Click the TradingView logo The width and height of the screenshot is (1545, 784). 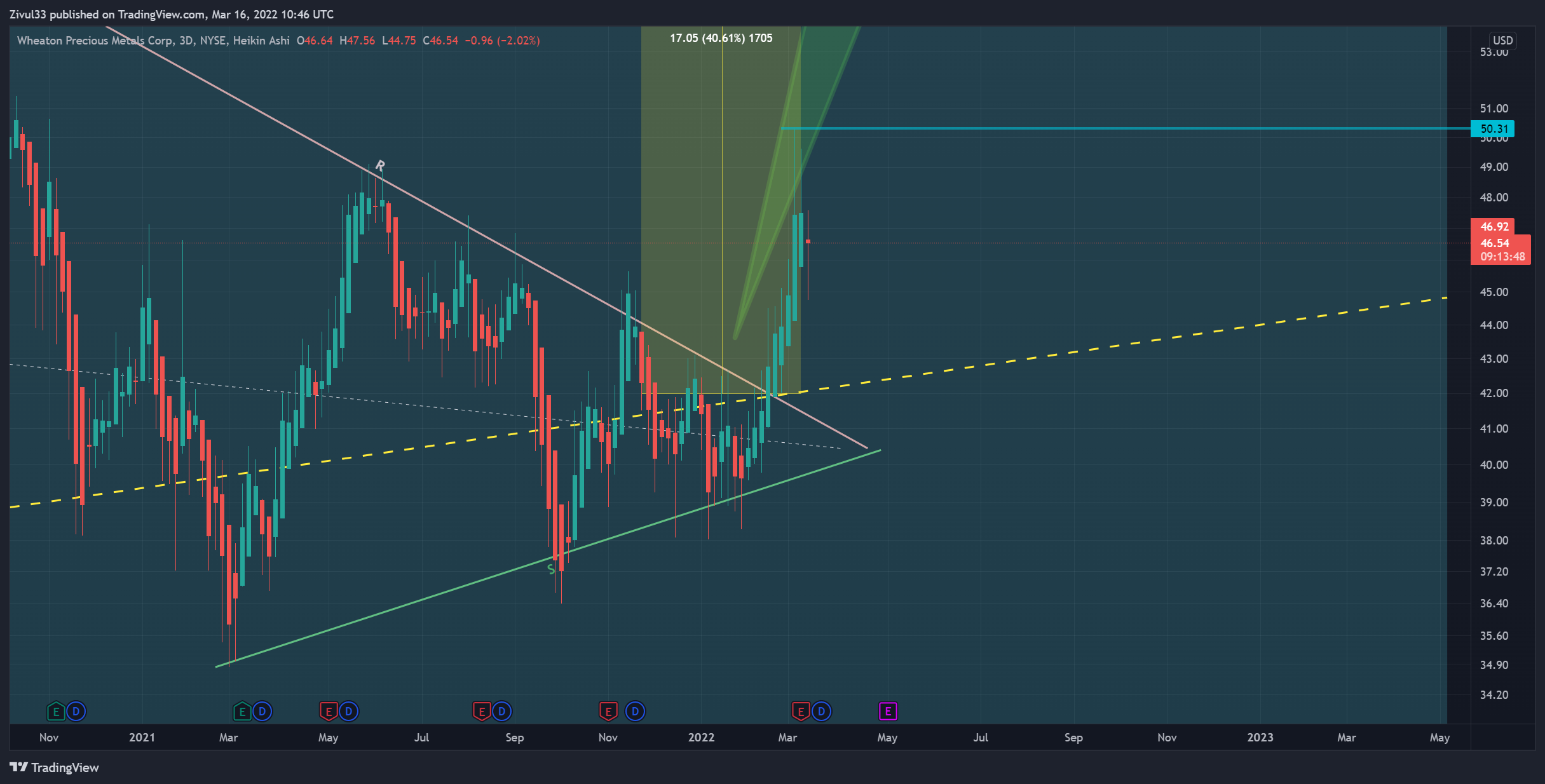pos(55,767)
